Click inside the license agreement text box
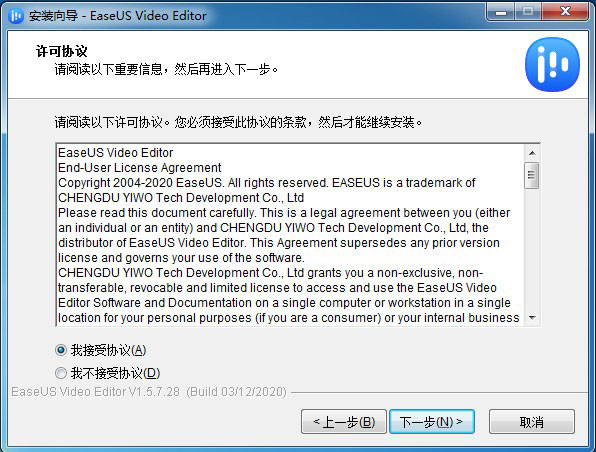This screenshot has width=596, height=452. pos(291,235)
